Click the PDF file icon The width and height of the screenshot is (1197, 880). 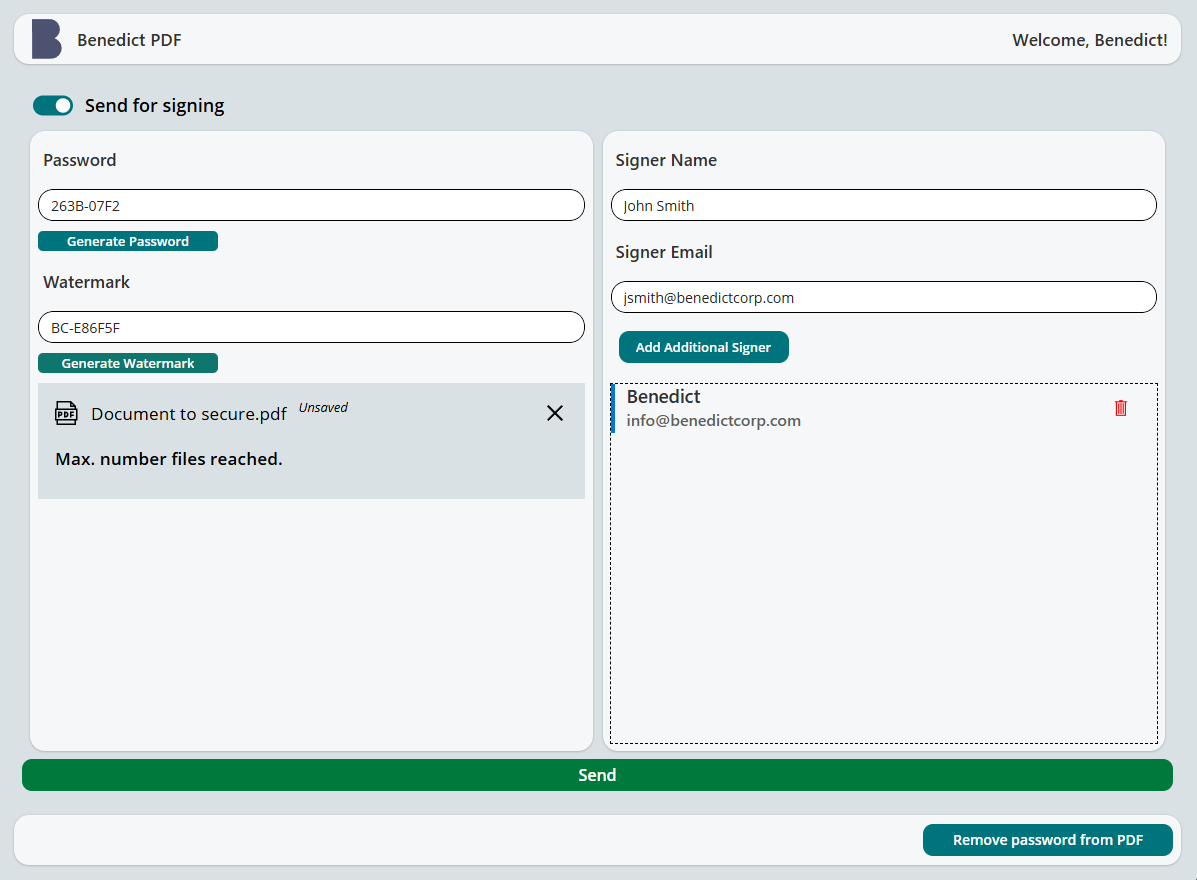click(66, 413)
